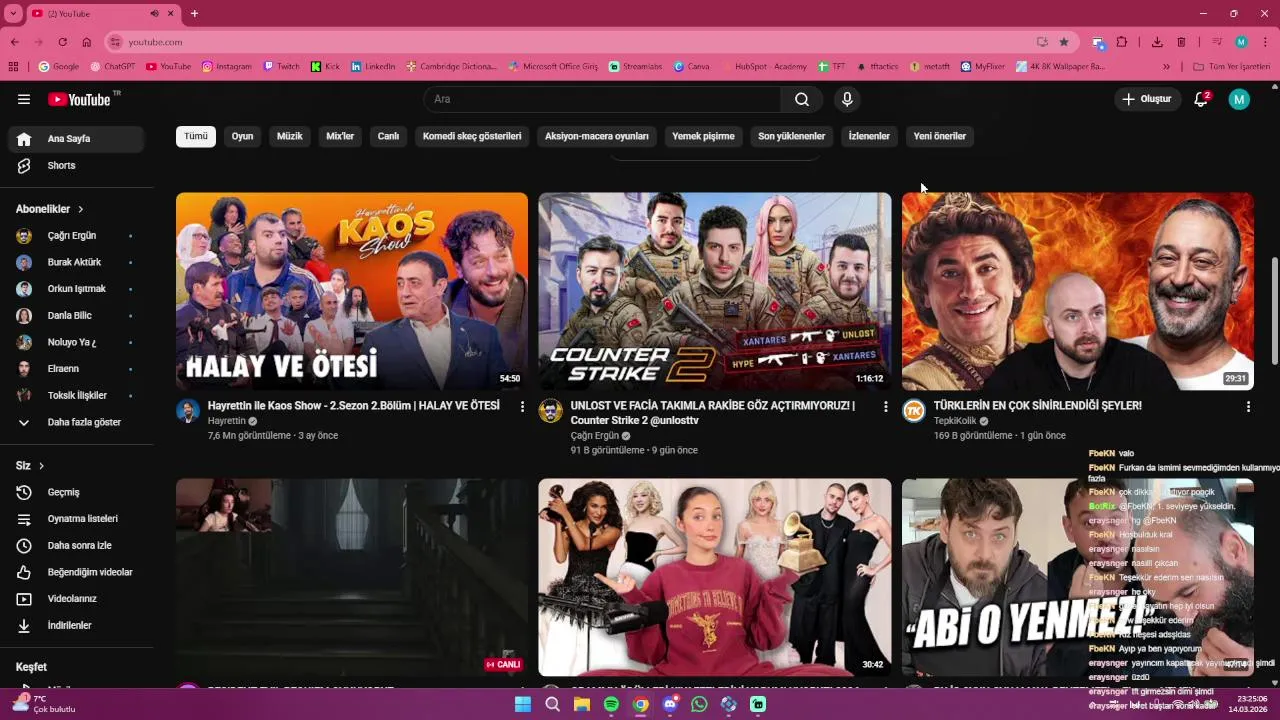Select Komedi skeç gösterileri chip
The image size is (1280, 720).
tap(472, 136)
